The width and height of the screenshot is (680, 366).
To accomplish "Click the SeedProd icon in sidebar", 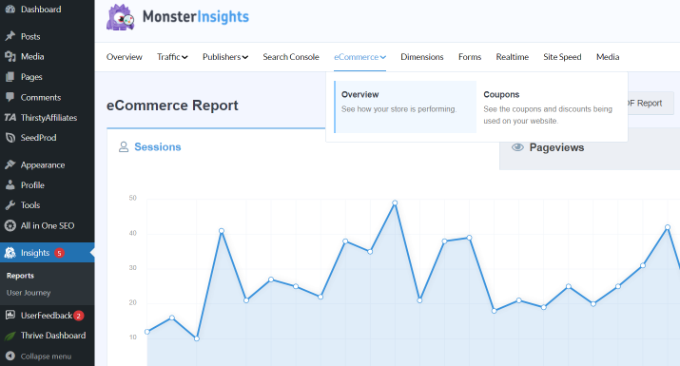I will [x=10, y=137].
